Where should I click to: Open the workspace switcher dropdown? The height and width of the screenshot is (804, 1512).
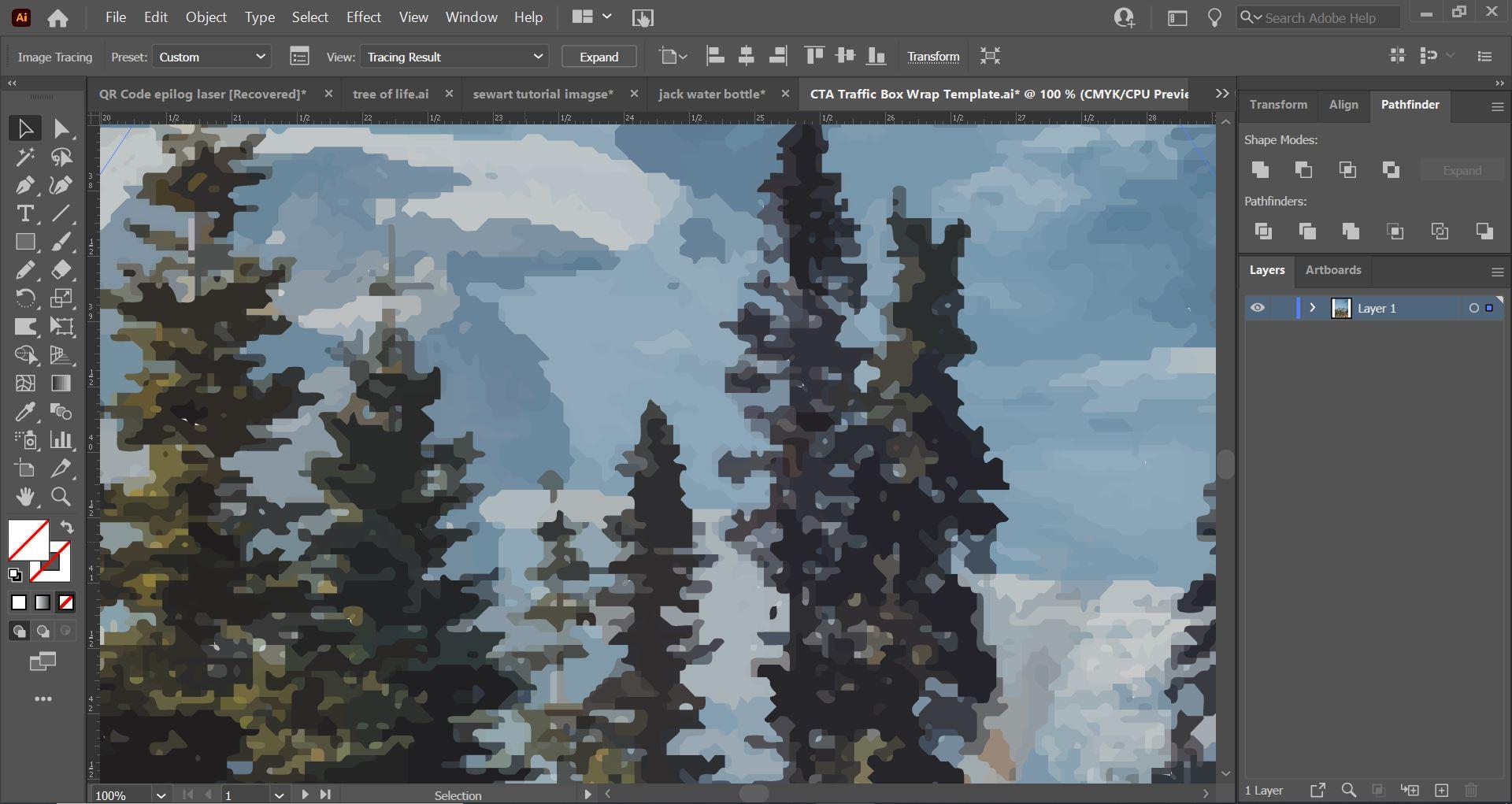[592, 17]
